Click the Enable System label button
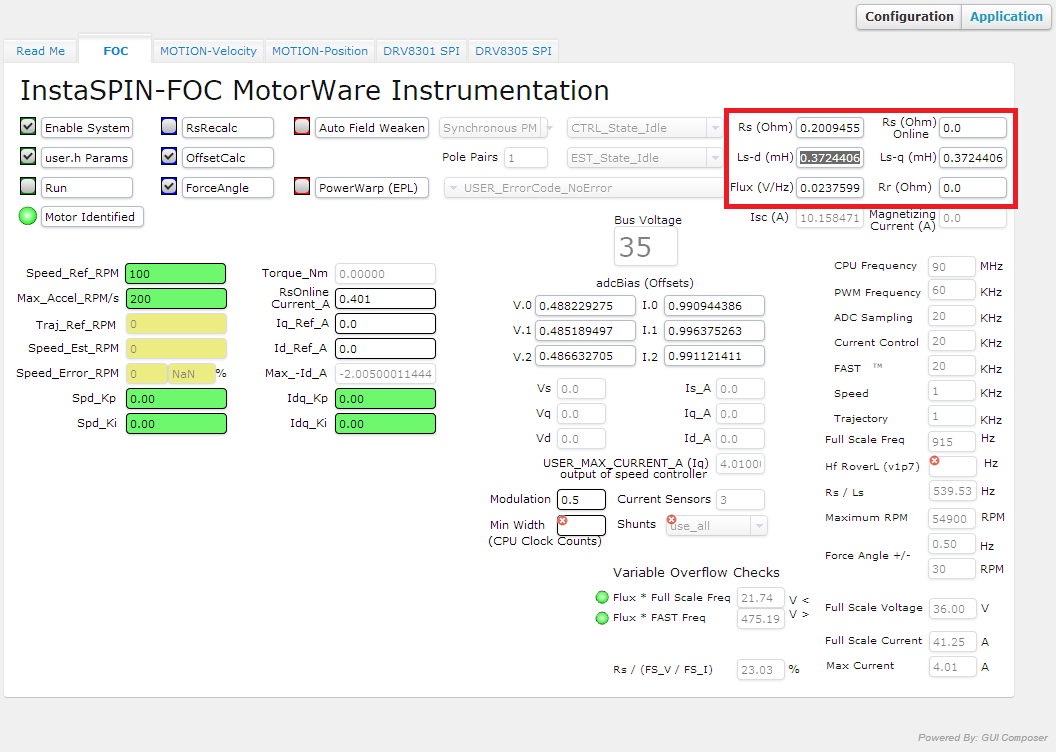 coord(87,128)
